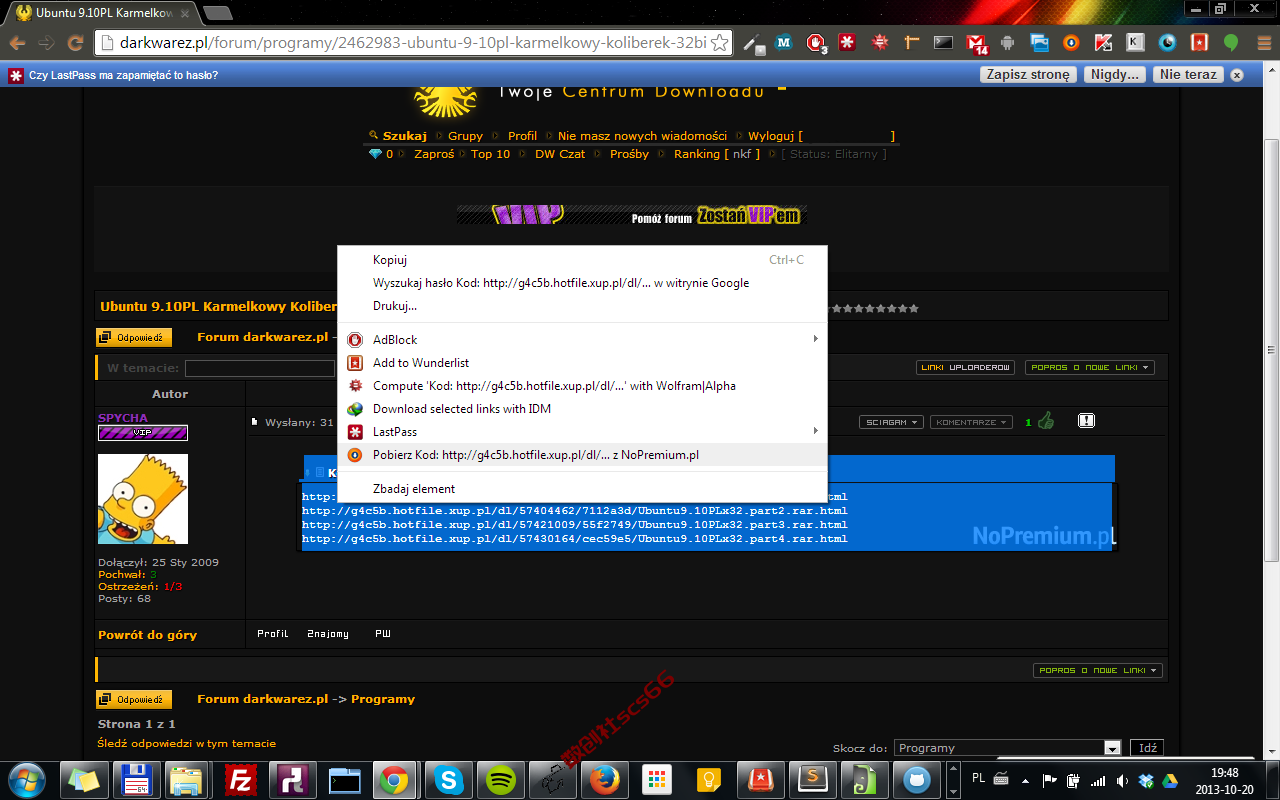Click the LastPass extension icon in the toolbar
This screenshot has height=800, width=1280.
847,43
